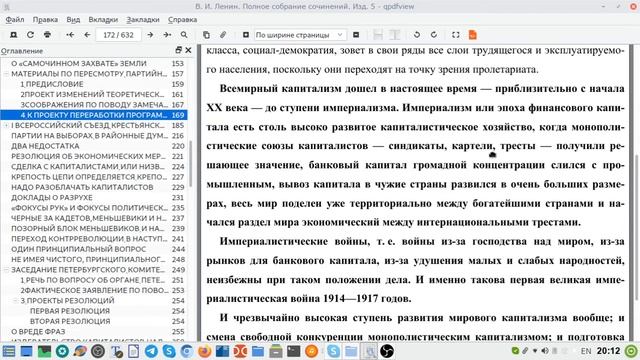Activate copy to clipboard mode icon
Screen dimensions: 640x360
(x=206, y=35)
